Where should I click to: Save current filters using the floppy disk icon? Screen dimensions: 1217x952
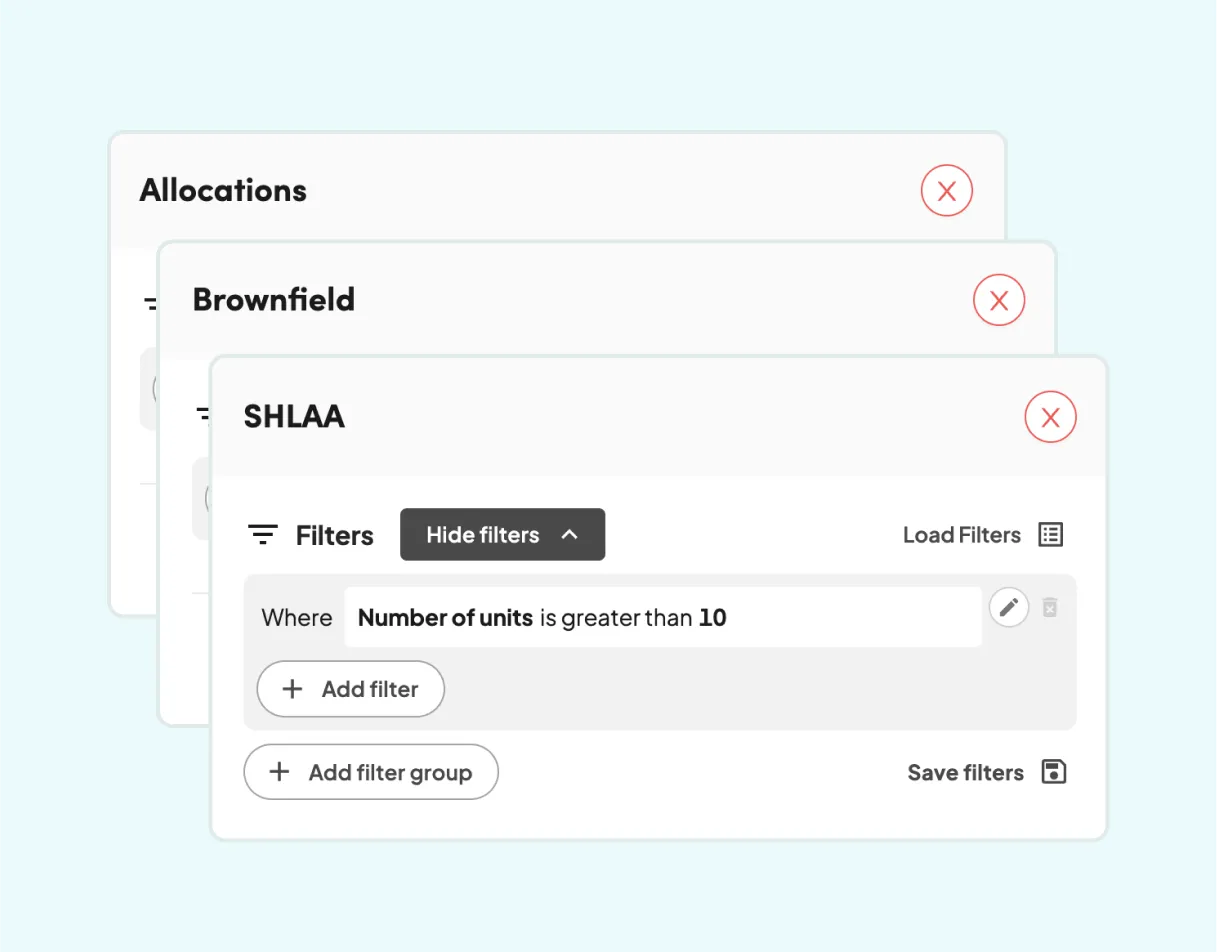[1054, 771]
